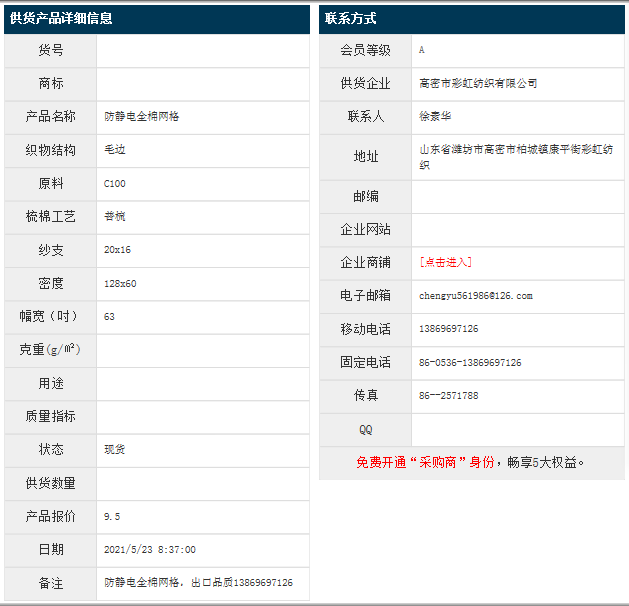Viewport: 629px width, 606px height.
Task: Click the fax number 86--2571788
Action: pyautogui.click(x=448, y=395)
